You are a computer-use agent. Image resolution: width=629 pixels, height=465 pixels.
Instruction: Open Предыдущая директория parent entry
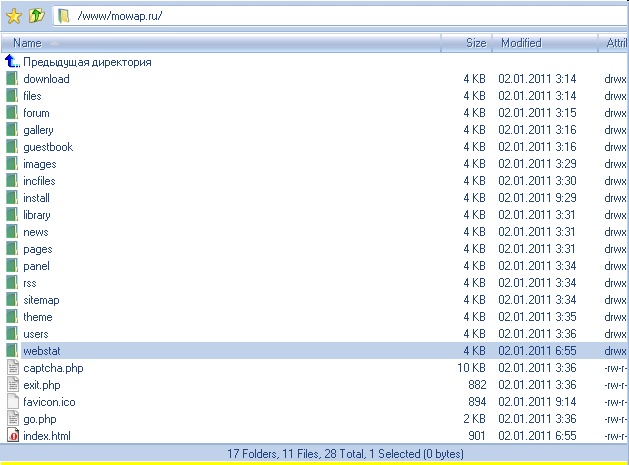point(87,62)
